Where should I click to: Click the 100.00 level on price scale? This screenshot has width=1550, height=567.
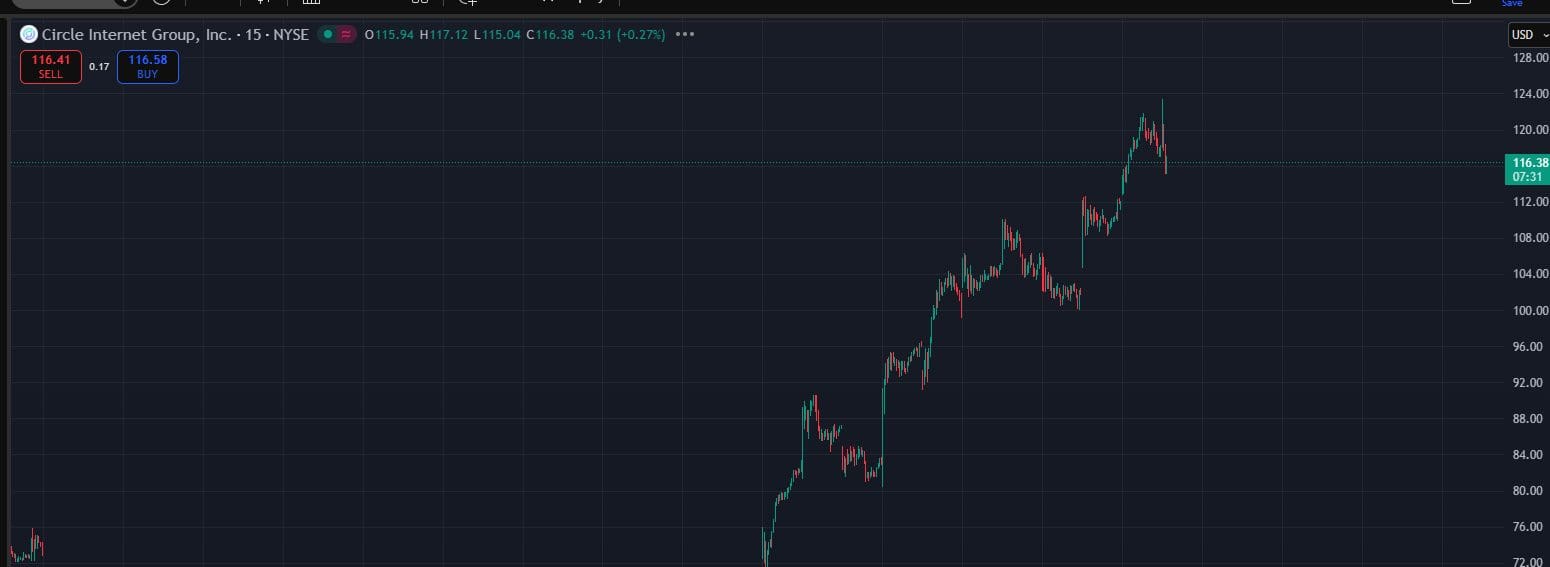point(1530,310)
